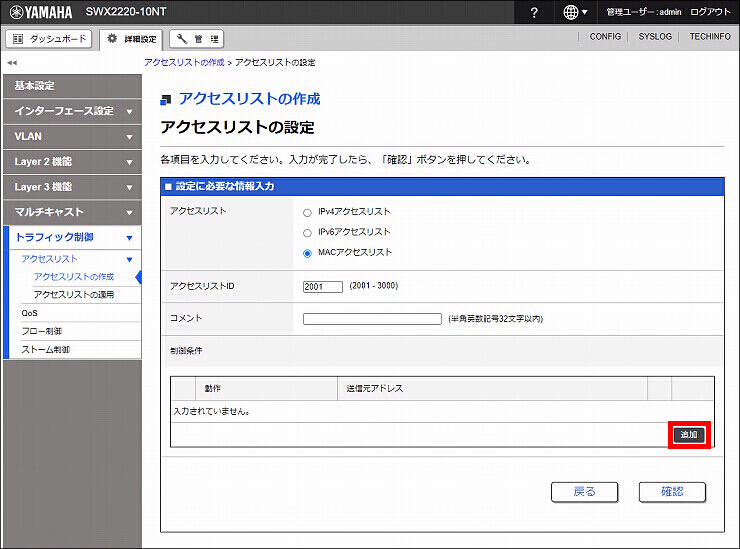The image size is (740, 549).
Task: Click the 戻る button
Action: coord(584,492)
